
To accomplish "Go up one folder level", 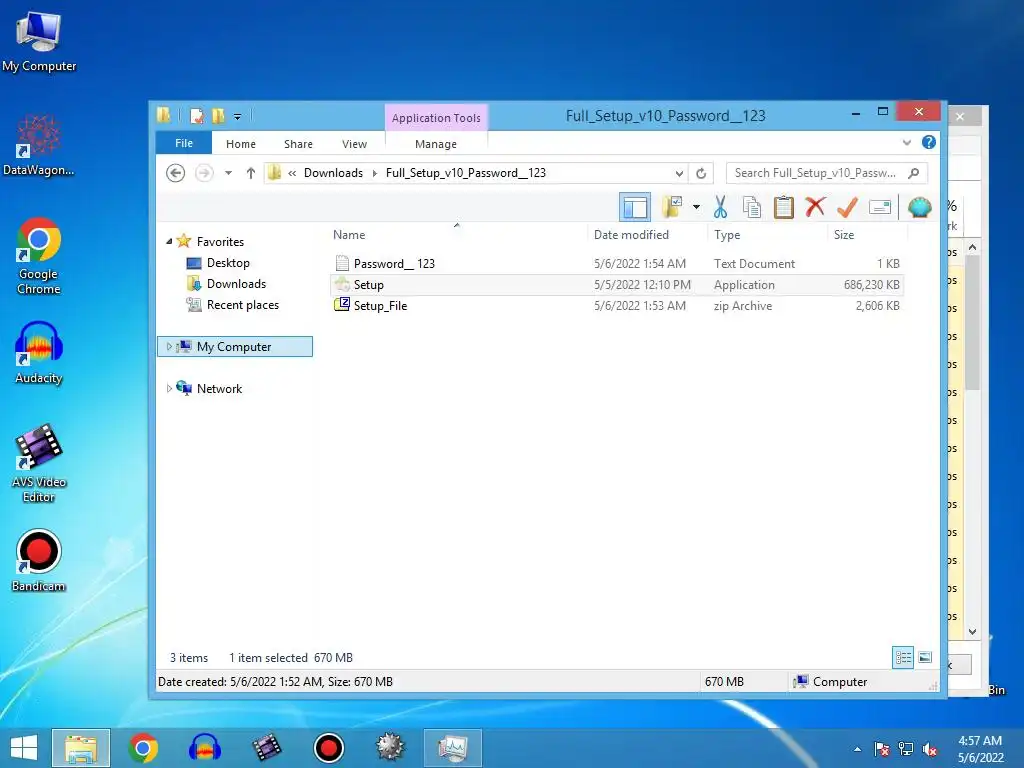I will coord(251,173).
